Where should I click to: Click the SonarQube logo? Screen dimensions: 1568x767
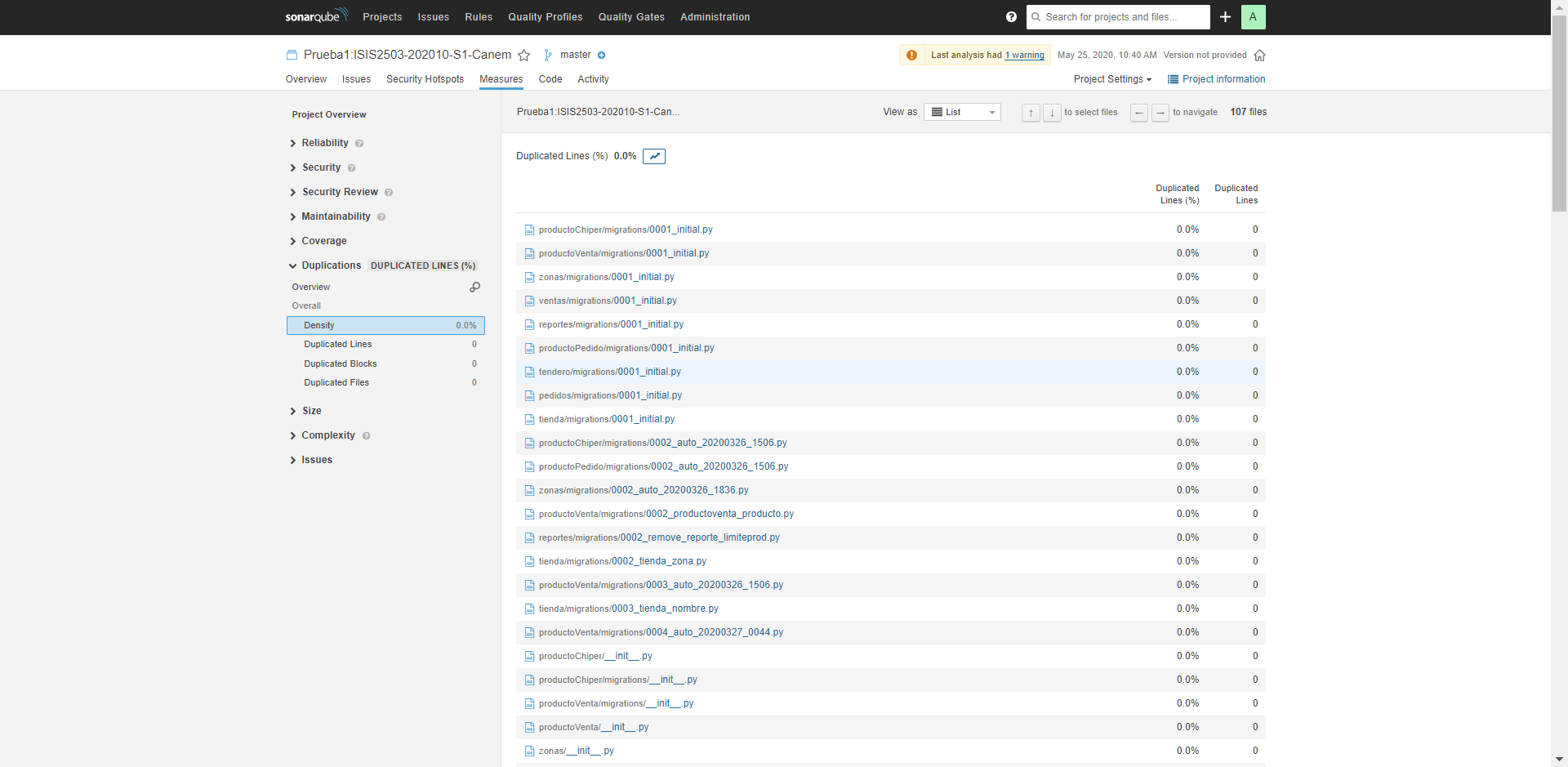316,16
